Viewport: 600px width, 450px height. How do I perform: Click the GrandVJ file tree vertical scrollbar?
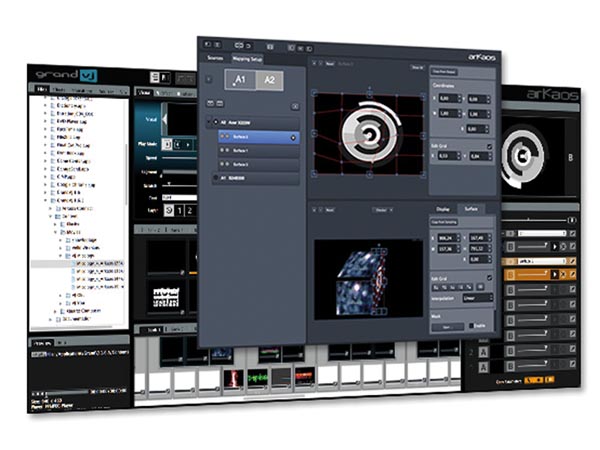pyautogui.click(x=126, y=174)
